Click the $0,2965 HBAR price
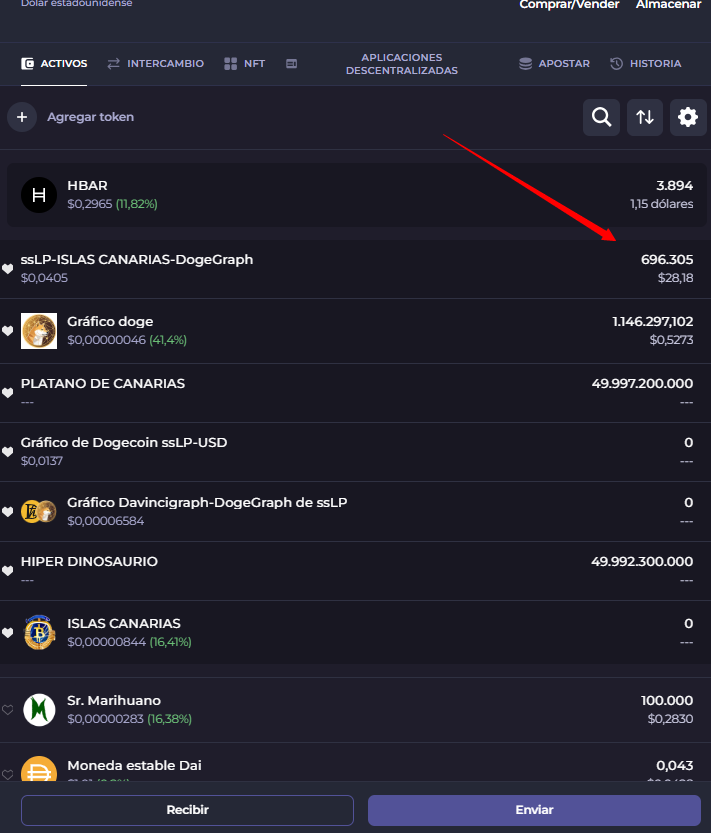The image size is (711, 833). (90, 204)
